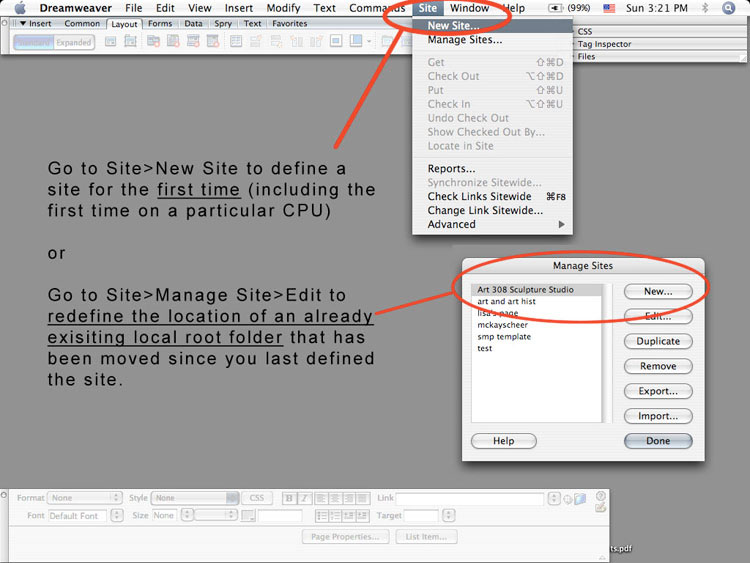
Task: Choose Manage Sites menu entry
Action: click(493, 40)
